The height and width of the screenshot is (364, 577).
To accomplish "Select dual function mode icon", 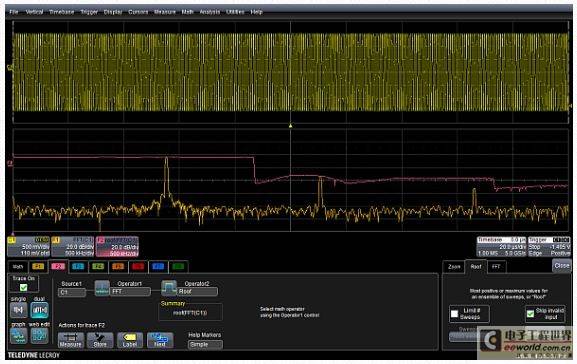I will (x=39, y=310).
